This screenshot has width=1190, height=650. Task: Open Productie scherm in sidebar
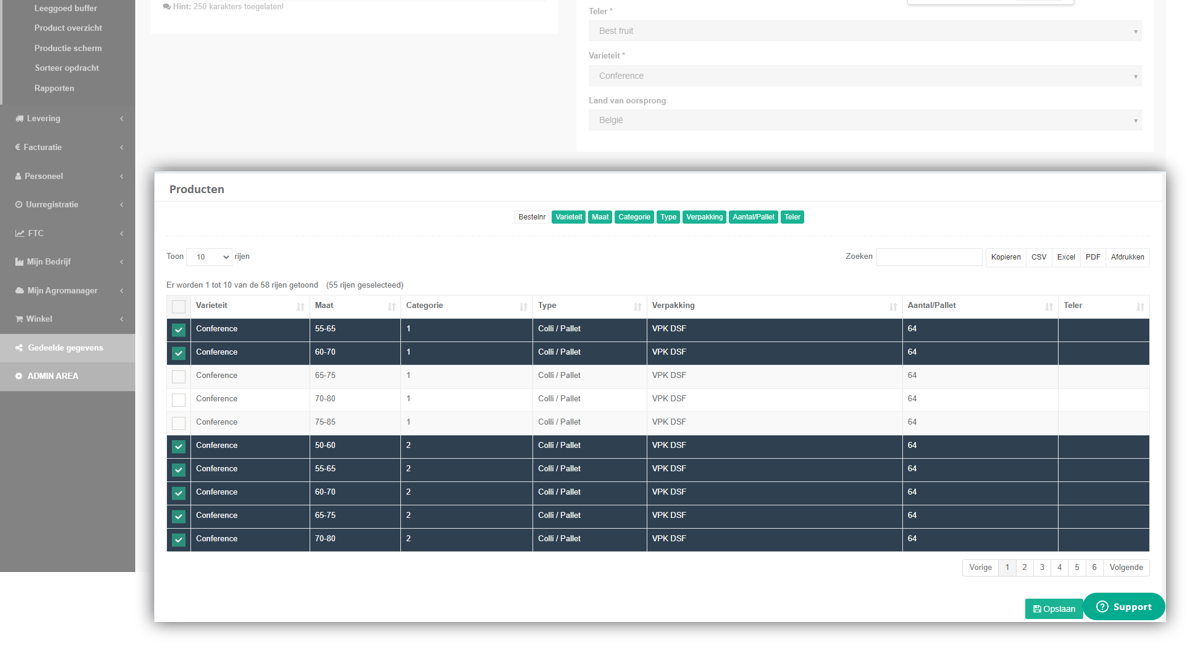[68, 48]
